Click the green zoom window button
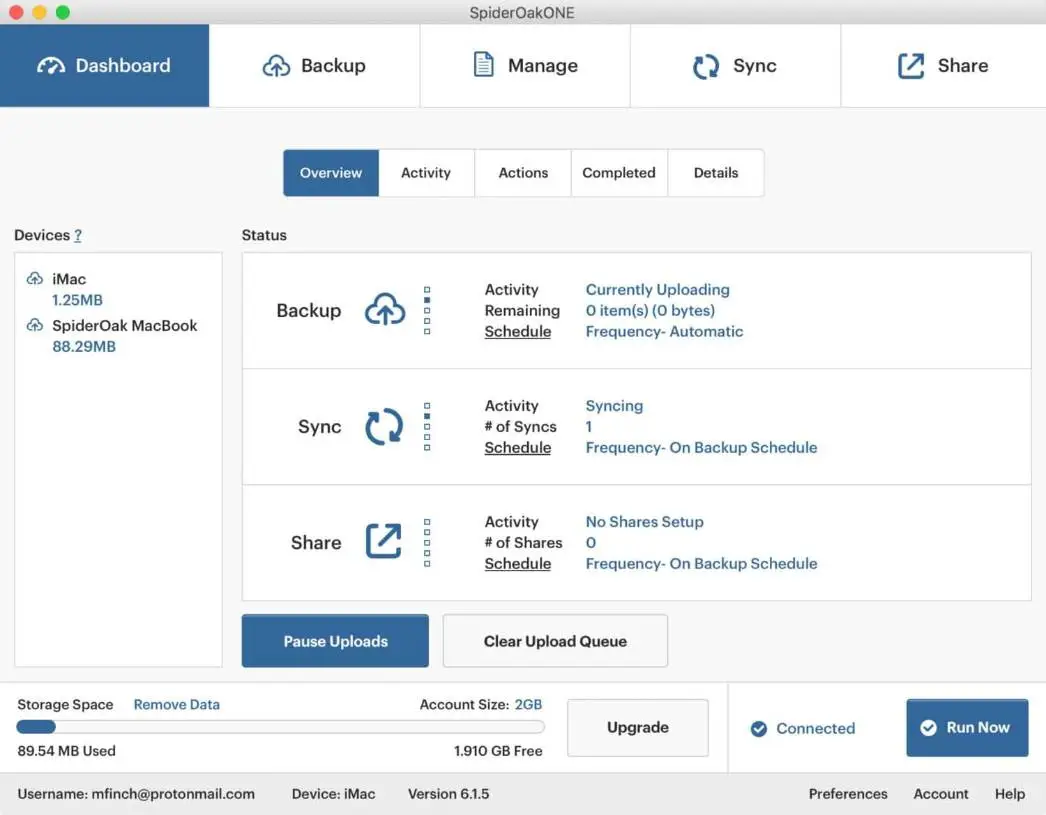The image size is (1046, 815). pos(63,12)
